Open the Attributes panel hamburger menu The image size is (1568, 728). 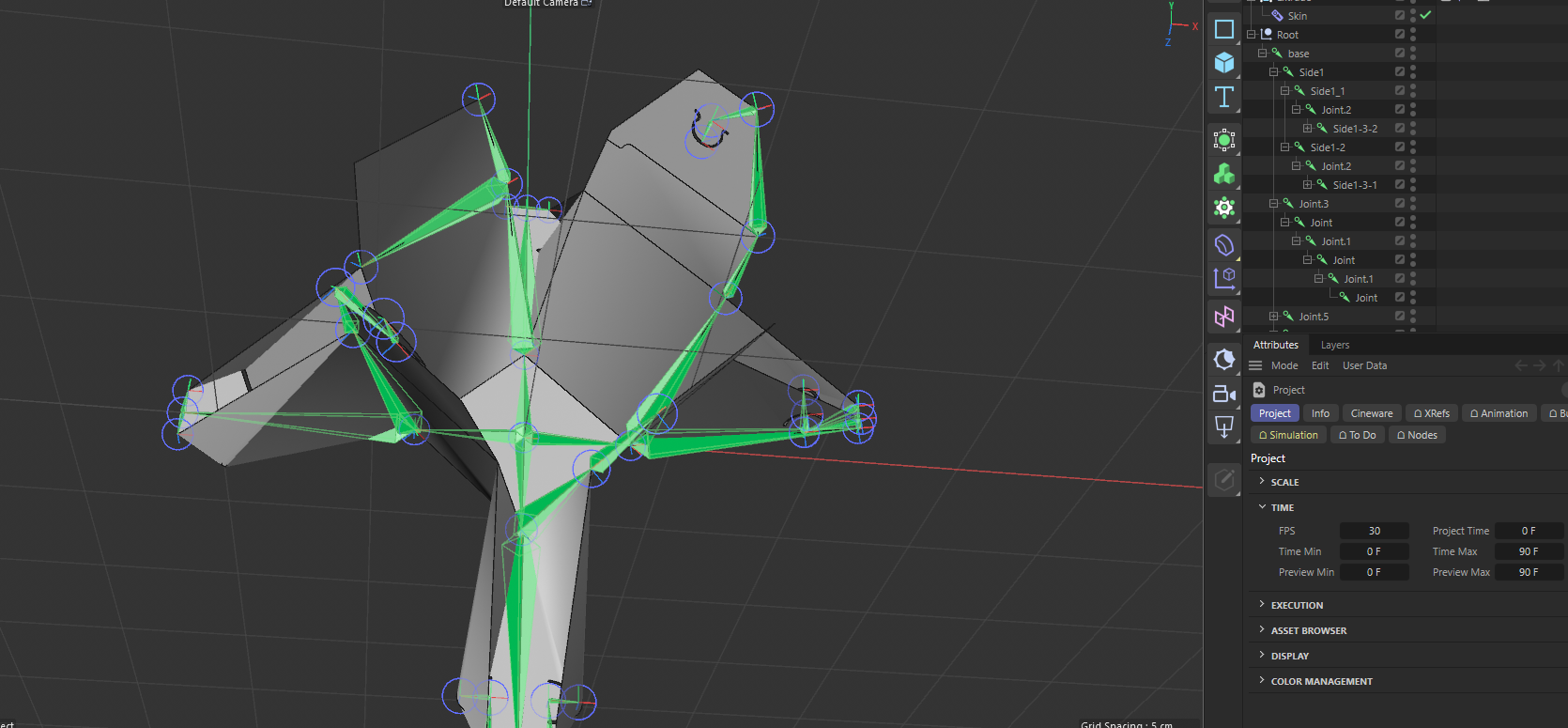click(1255, 365)
